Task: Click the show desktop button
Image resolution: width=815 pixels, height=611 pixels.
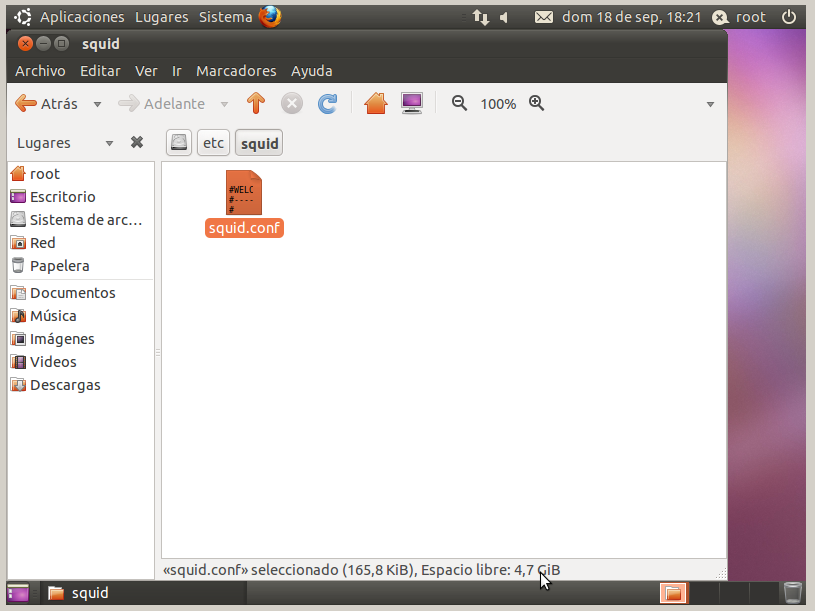Action: (x=18, y=593)
